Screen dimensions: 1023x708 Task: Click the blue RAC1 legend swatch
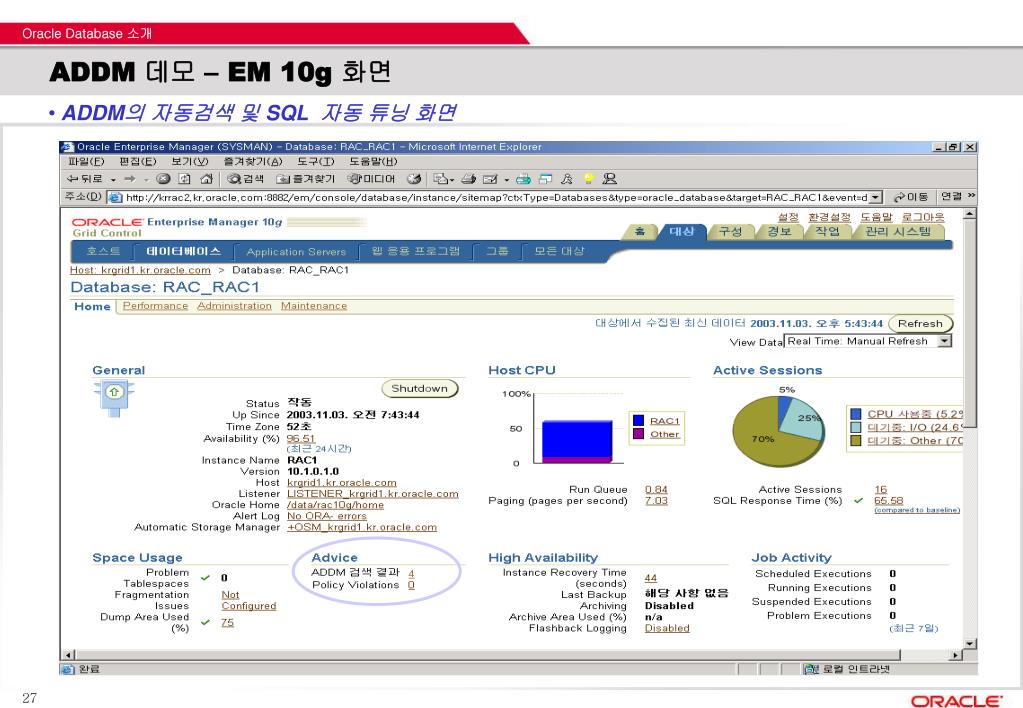pyautogui.click(x=639, y=421)
